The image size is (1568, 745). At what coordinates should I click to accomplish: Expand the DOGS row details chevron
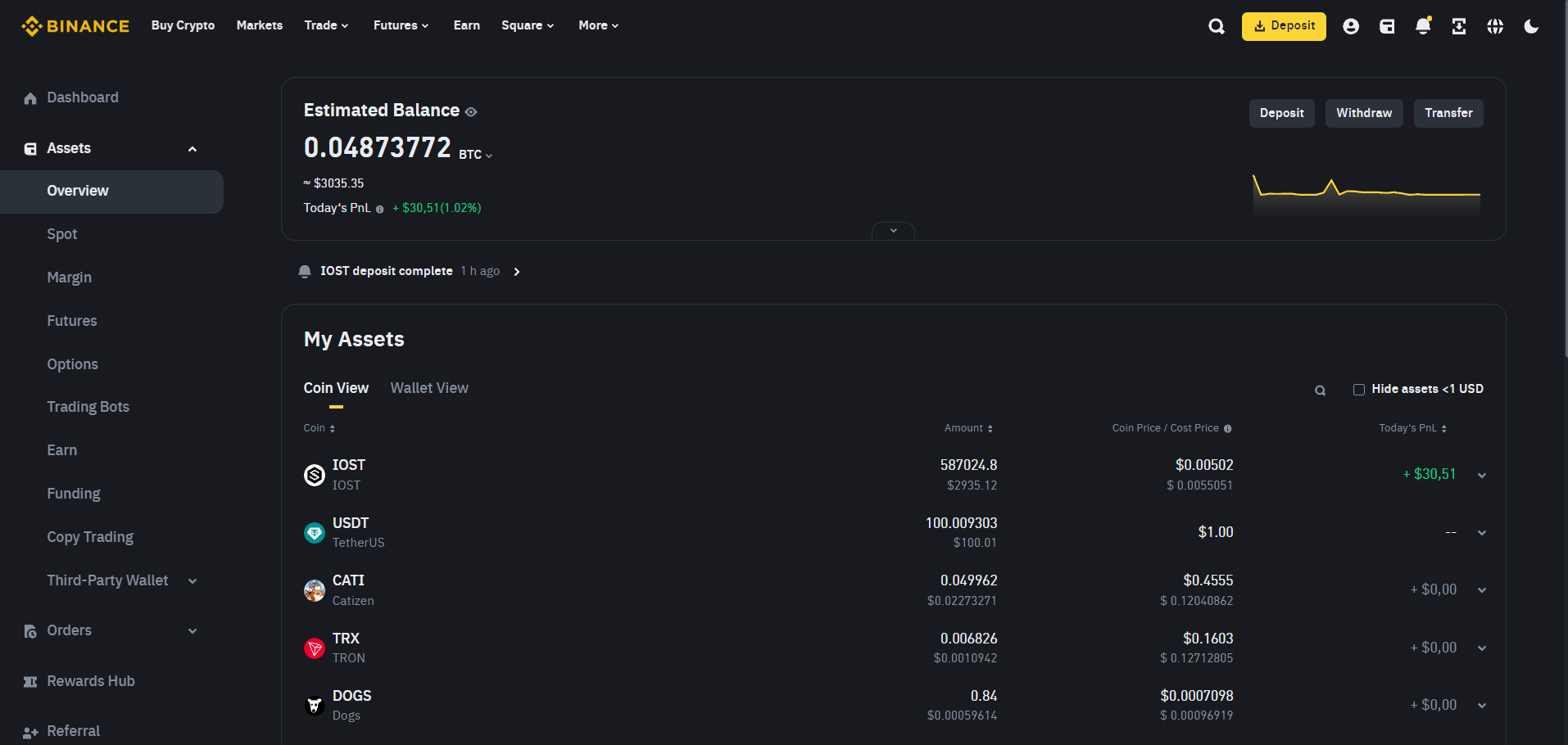point(1482,706)
